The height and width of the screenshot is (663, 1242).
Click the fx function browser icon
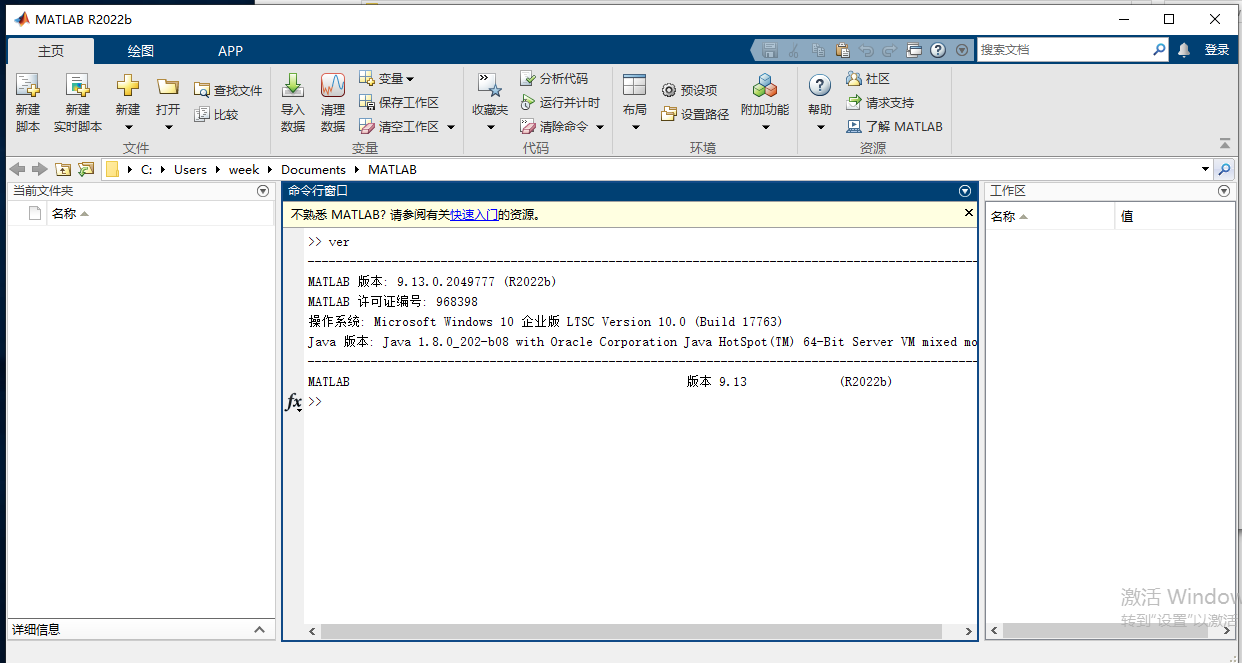click(294, 402)
